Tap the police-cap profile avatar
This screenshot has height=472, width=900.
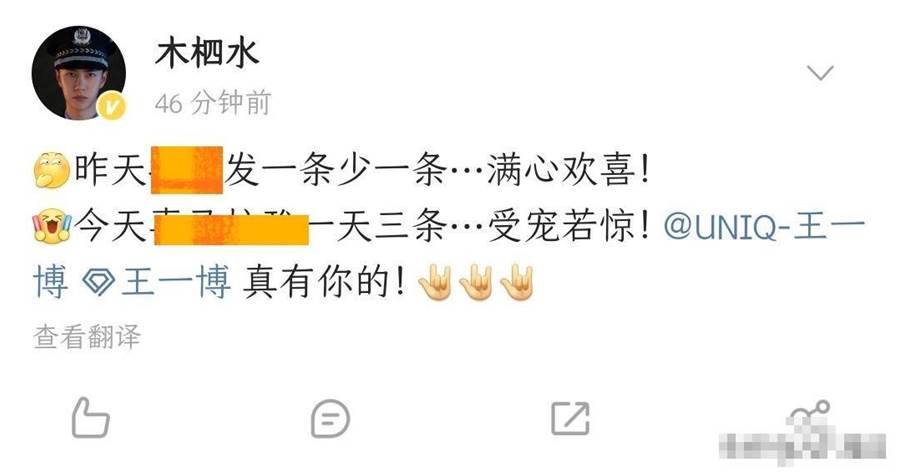(79, 72)
